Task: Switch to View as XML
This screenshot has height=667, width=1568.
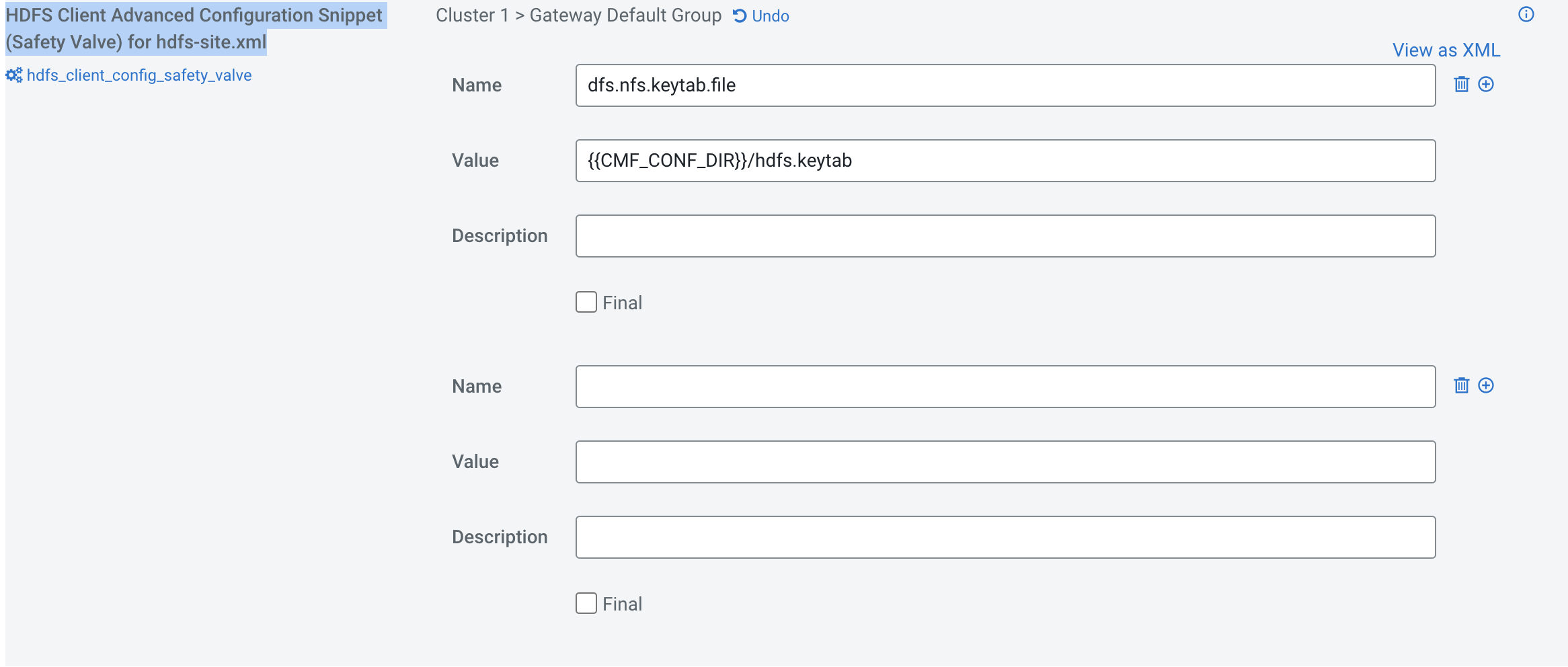Action: (1446, 50)
